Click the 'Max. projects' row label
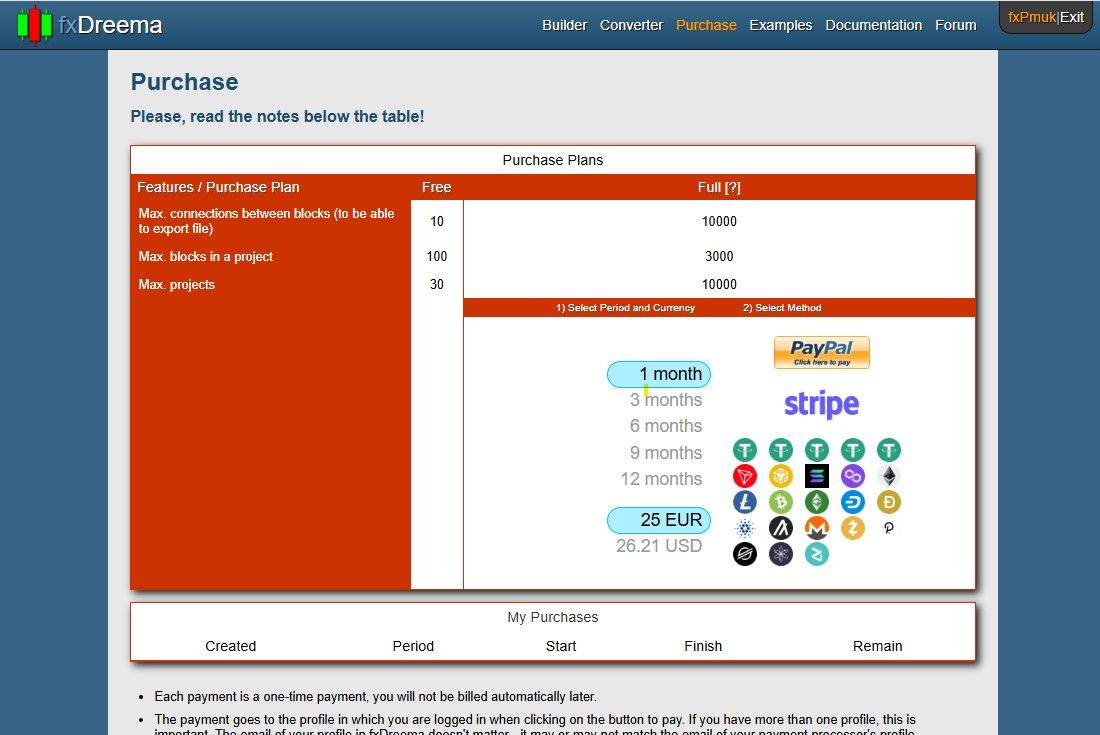 pyautogui.click(x=177, y=285)
